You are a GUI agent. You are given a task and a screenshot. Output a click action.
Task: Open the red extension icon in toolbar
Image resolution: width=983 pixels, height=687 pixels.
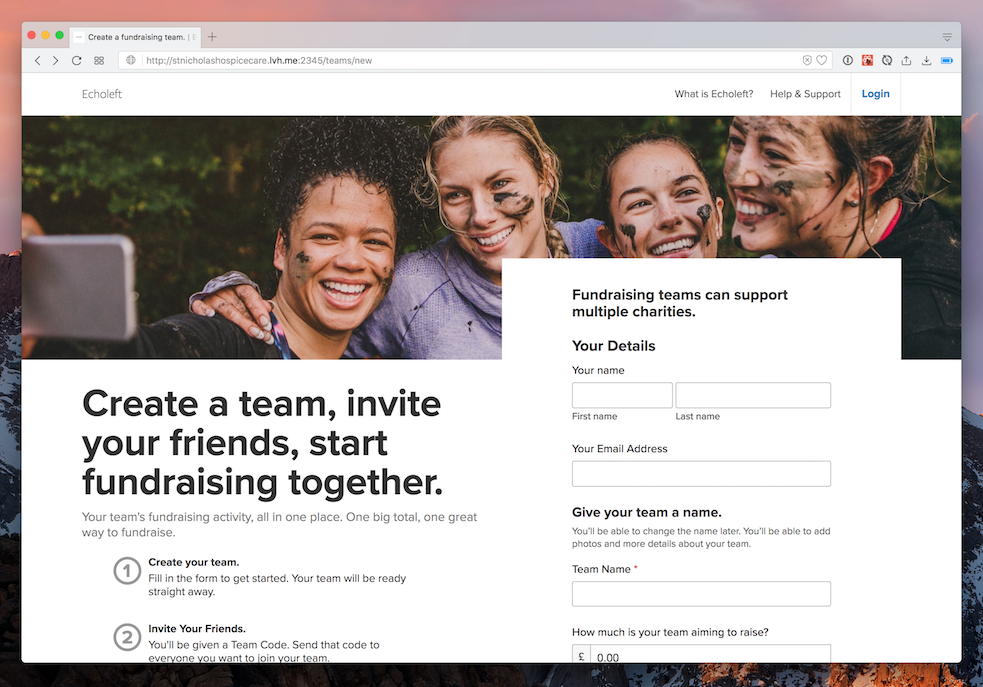tap(867, 60)
